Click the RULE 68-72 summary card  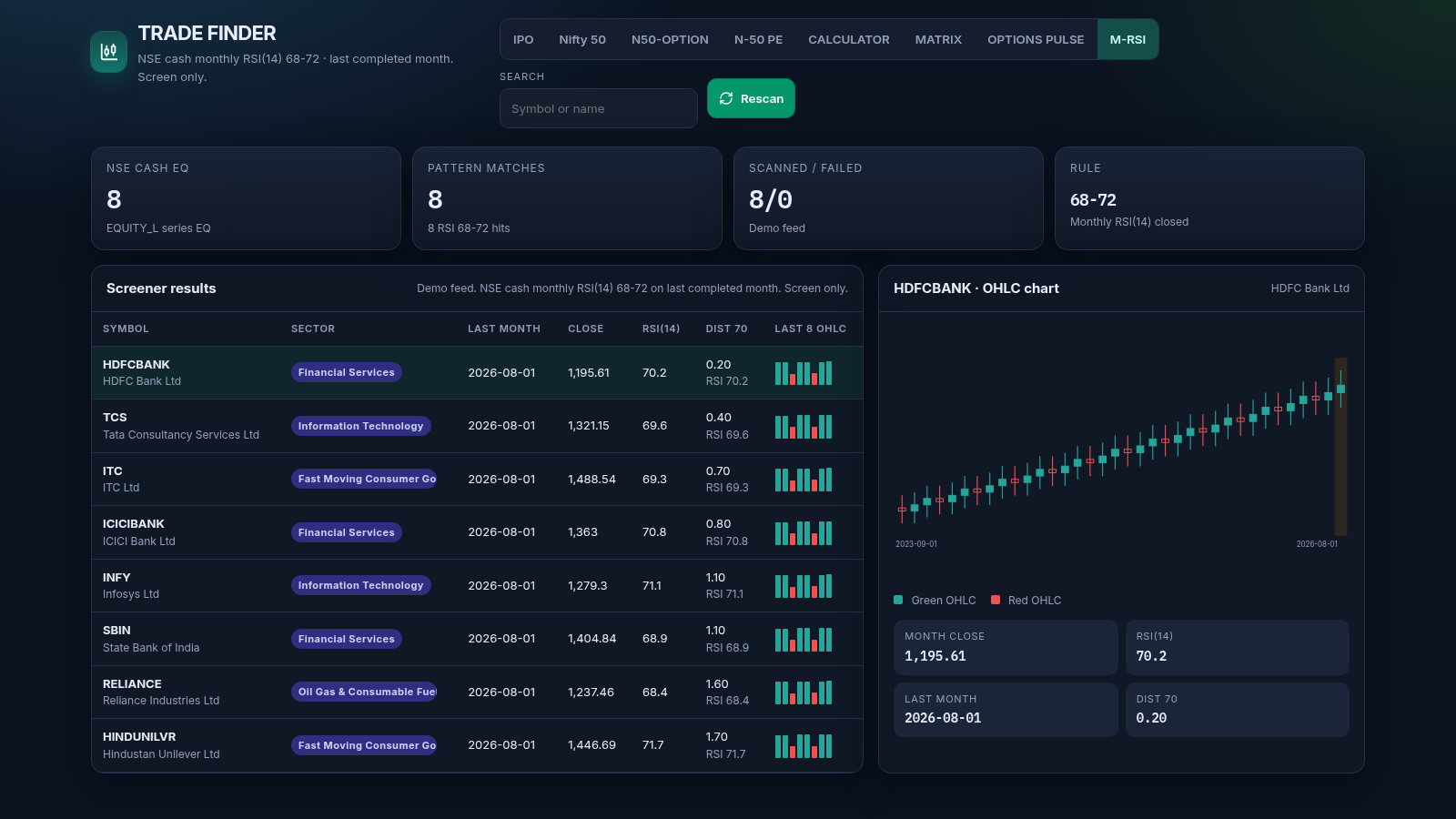coord(1209,198)
